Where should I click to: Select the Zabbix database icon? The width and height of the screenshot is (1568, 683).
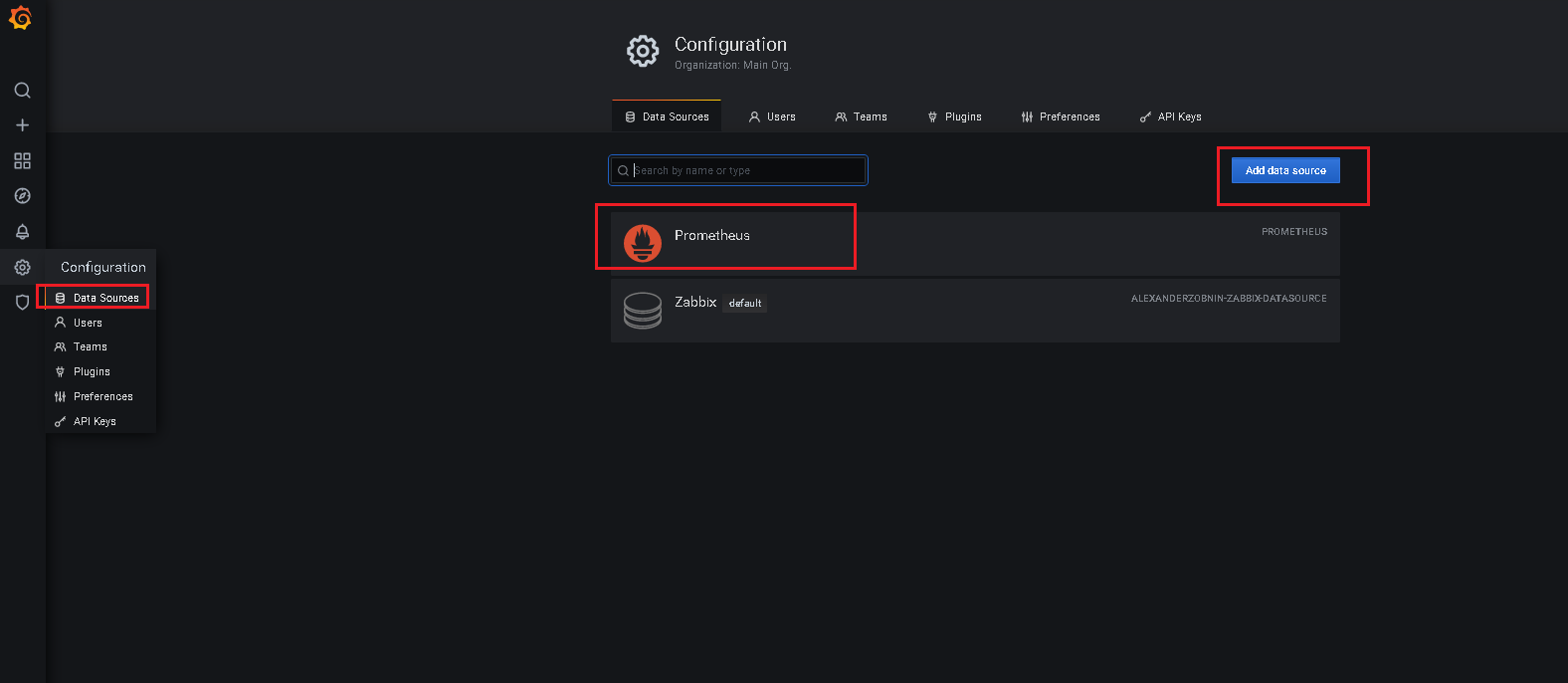coord(643,310)
